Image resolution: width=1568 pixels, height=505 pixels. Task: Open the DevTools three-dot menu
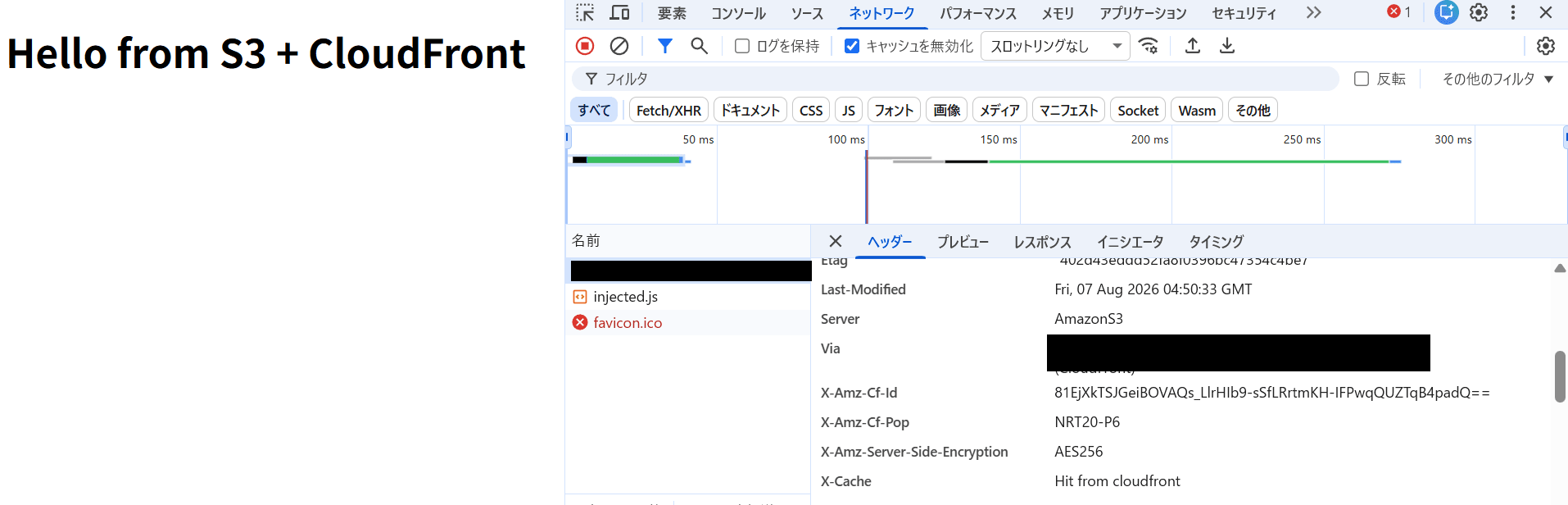tap(1513, 12)
